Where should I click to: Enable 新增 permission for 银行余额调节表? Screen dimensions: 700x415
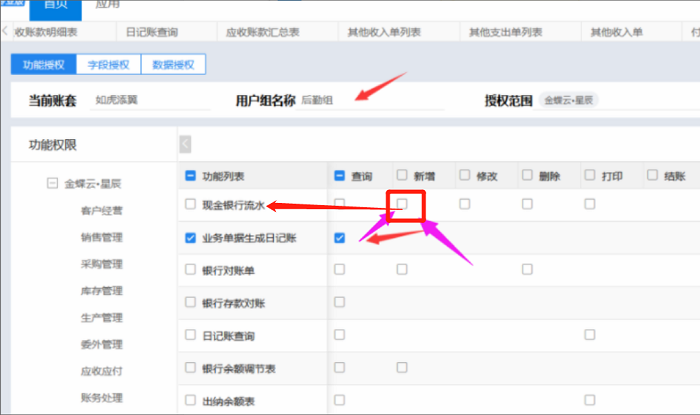pyautogui.click(x=402, y=367)
